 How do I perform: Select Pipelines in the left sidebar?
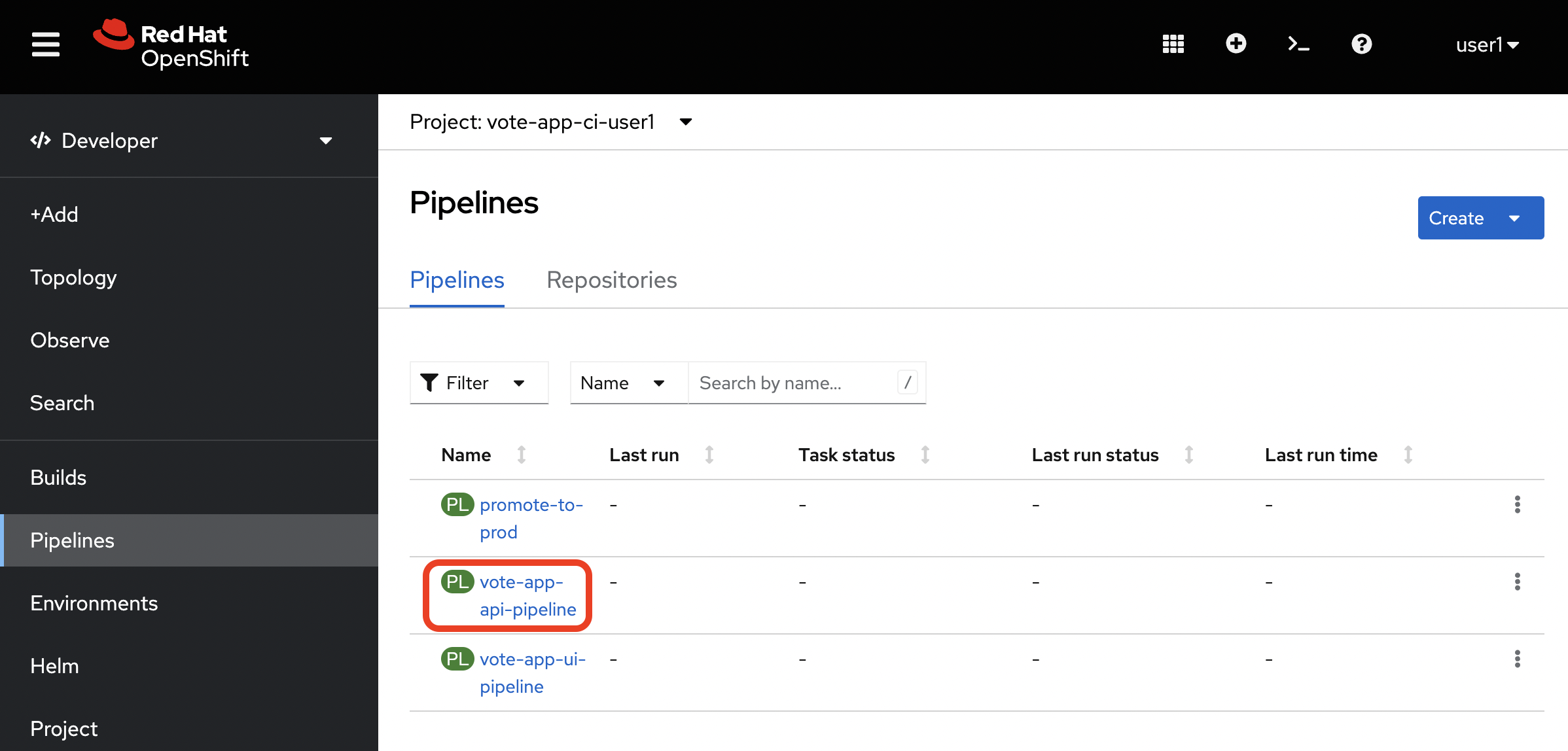point(72,540)
